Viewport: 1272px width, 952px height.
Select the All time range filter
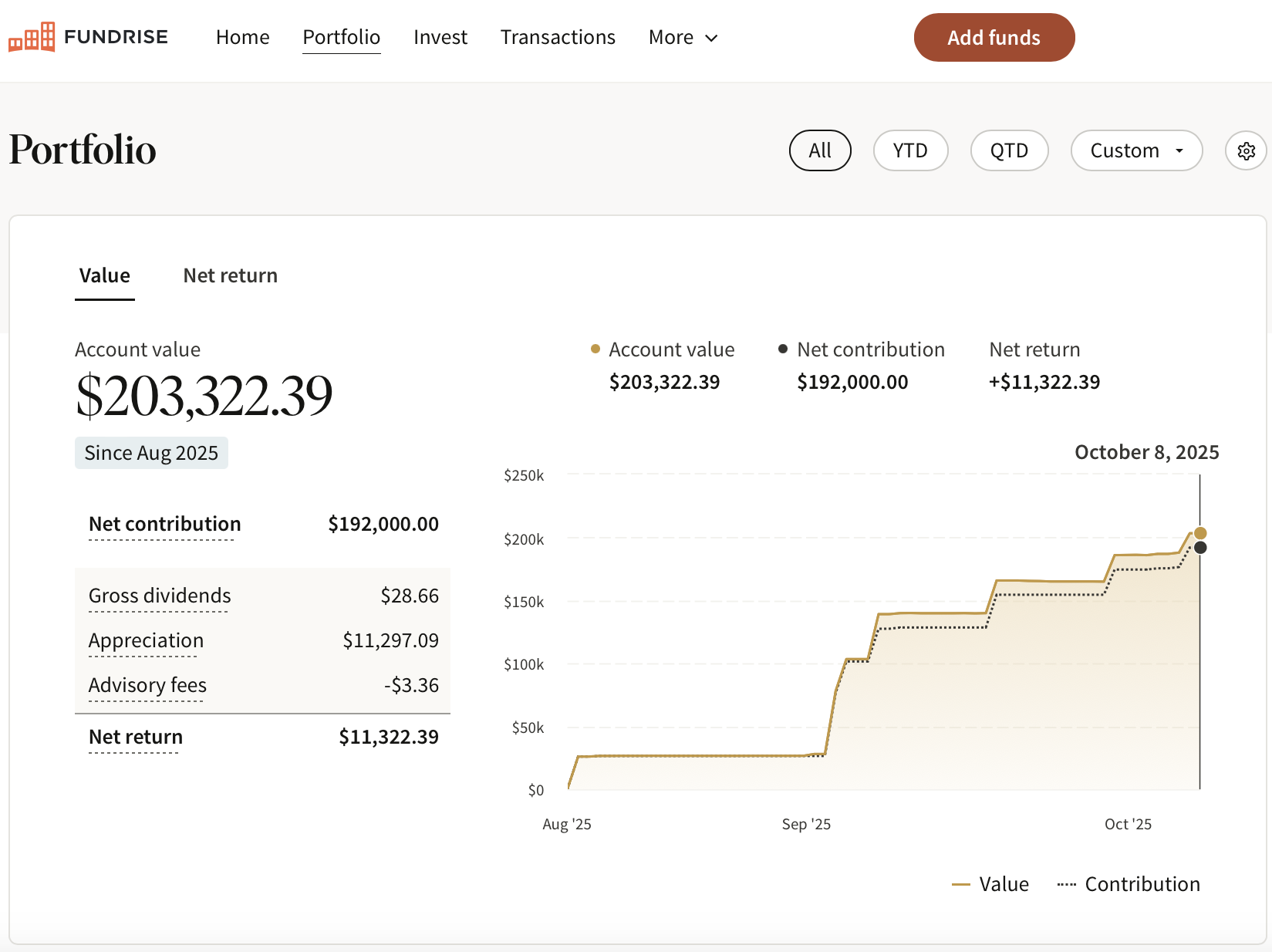pyautogui.click(x=820, y=150)
